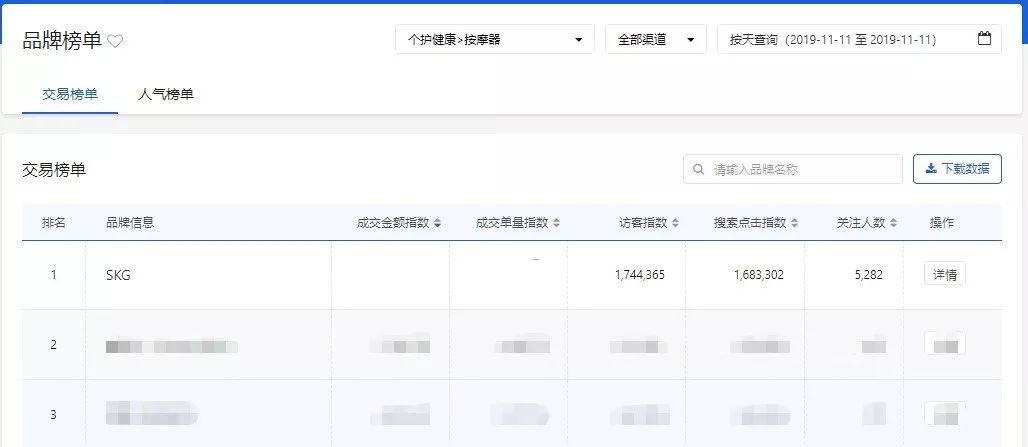This screenshot has width=1028, height=447.
Task: Sort by 成交单量指数 sort arrows
Action: pyautogui.click(x=556, y=223)
